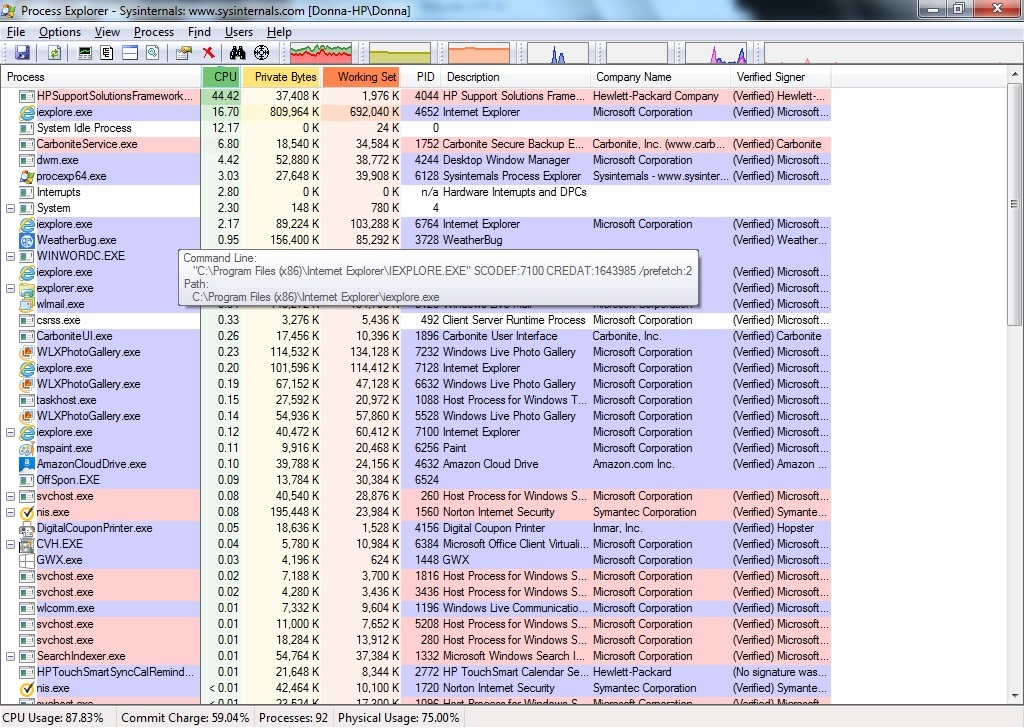
Task: Select the crosshair Find Window's Process icon
Action: pyautogui.click(x=261, y=53)
